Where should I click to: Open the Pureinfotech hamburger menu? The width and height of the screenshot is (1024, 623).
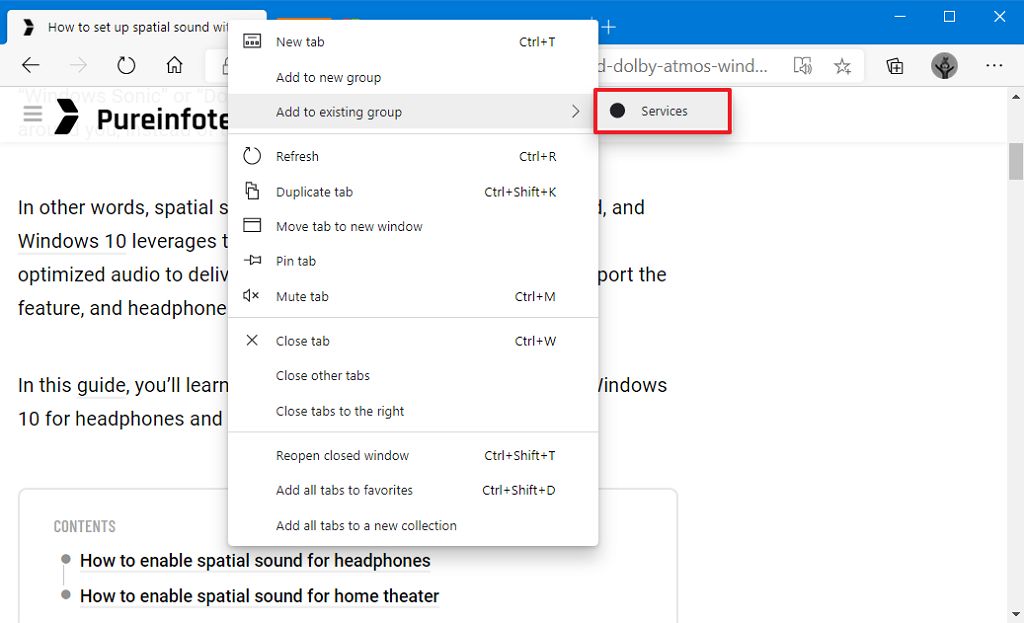33,114
